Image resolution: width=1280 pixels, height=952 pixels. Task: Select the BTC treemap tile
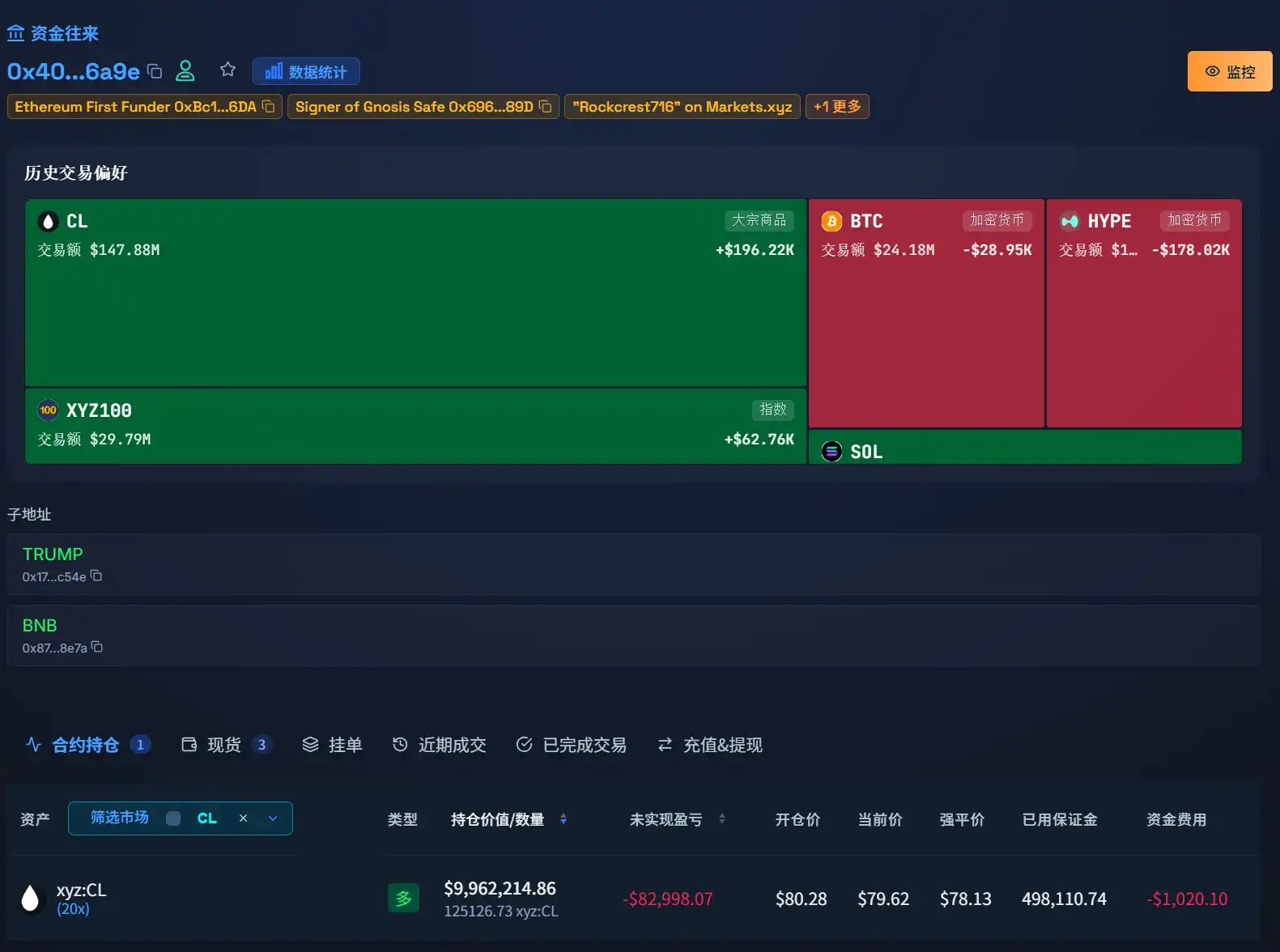926,313
